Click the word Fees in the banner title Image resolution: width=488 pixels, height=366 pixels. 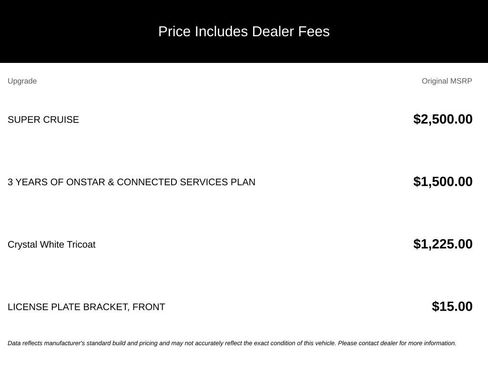[314, 31]
